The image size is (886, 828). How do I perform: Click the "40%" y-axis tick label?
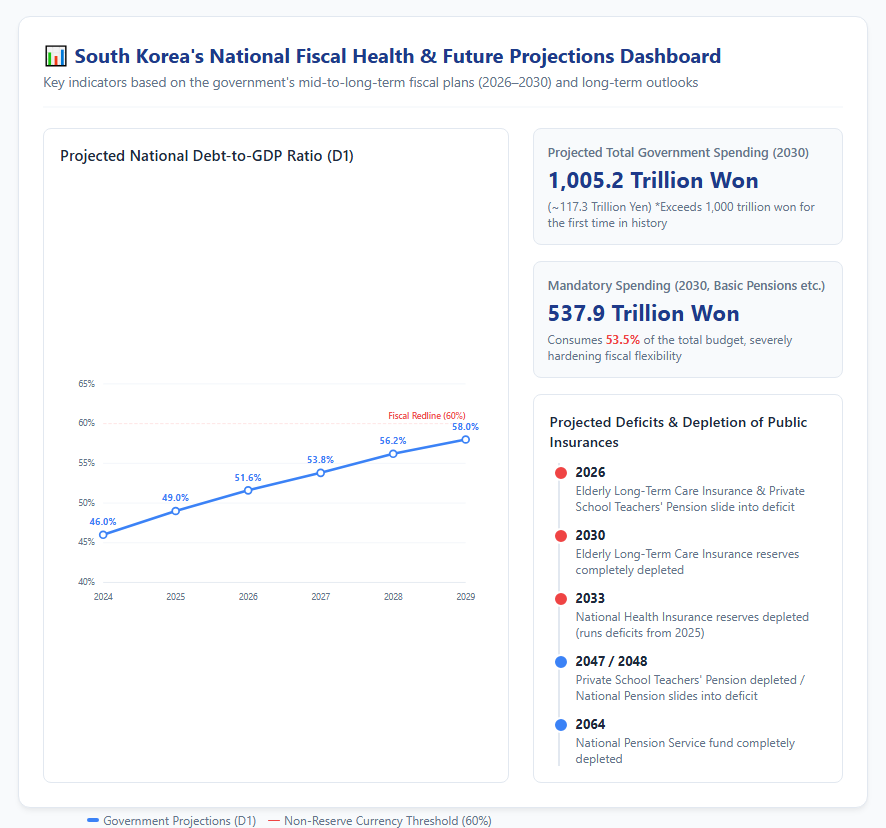tap(86, 582)
